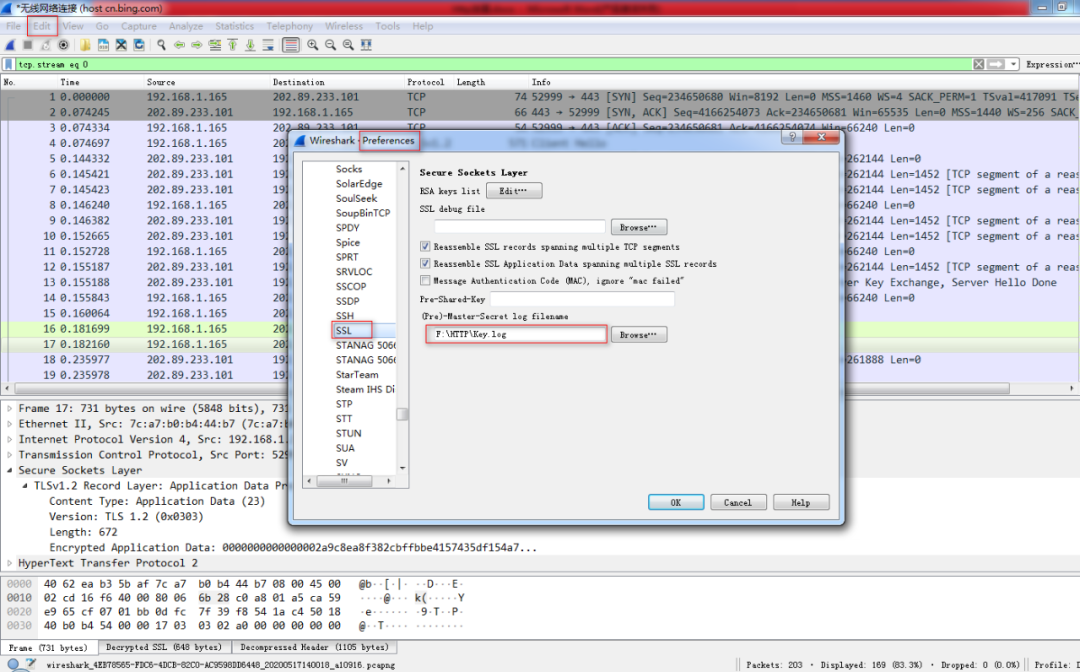Open the filter Expression button
This screenshot has height=672, width=1080.
1051,64
